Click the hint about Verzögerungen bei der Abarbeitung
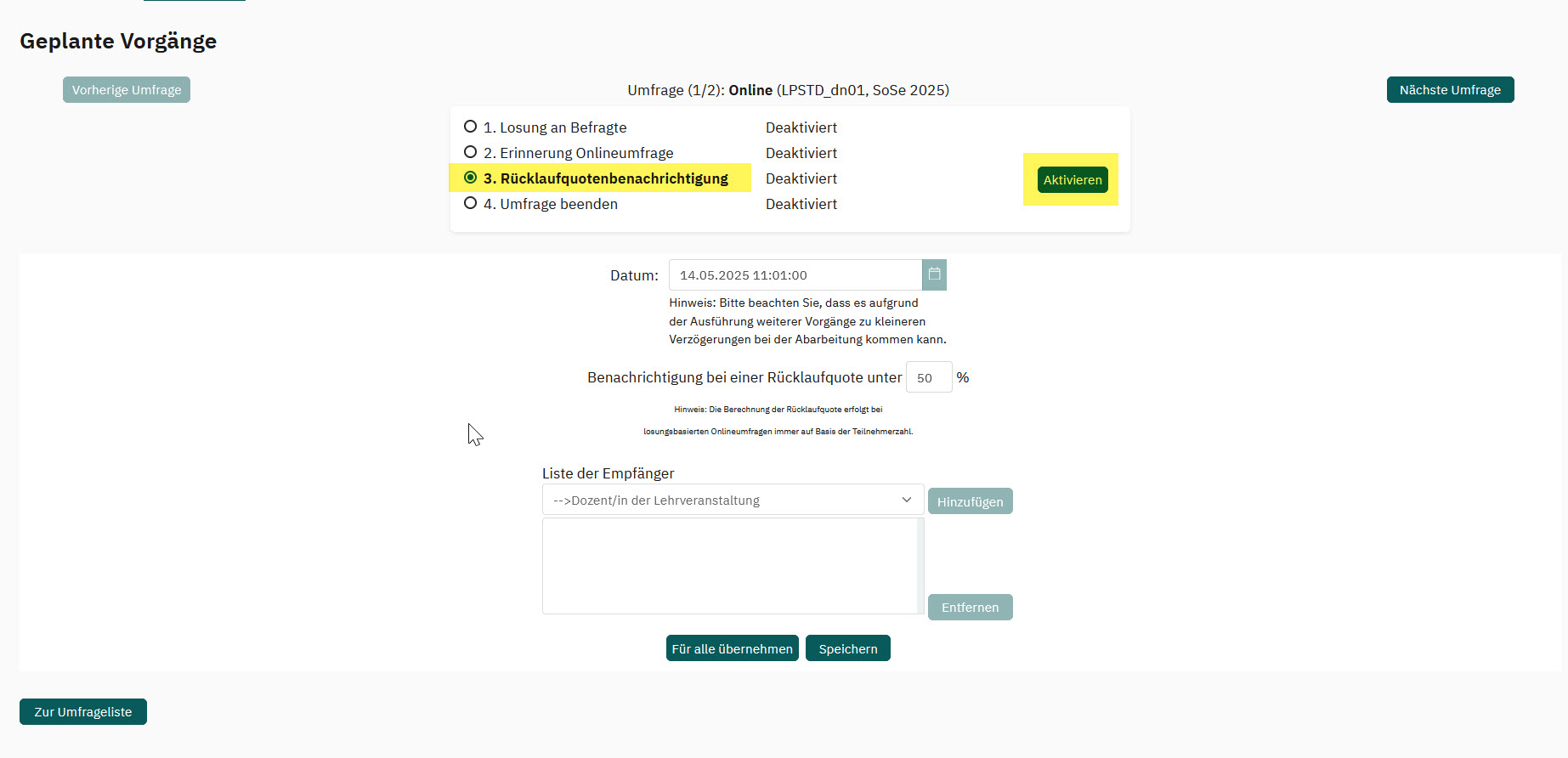The width and height of the screenshot is (1568, 758). [807, 321]
